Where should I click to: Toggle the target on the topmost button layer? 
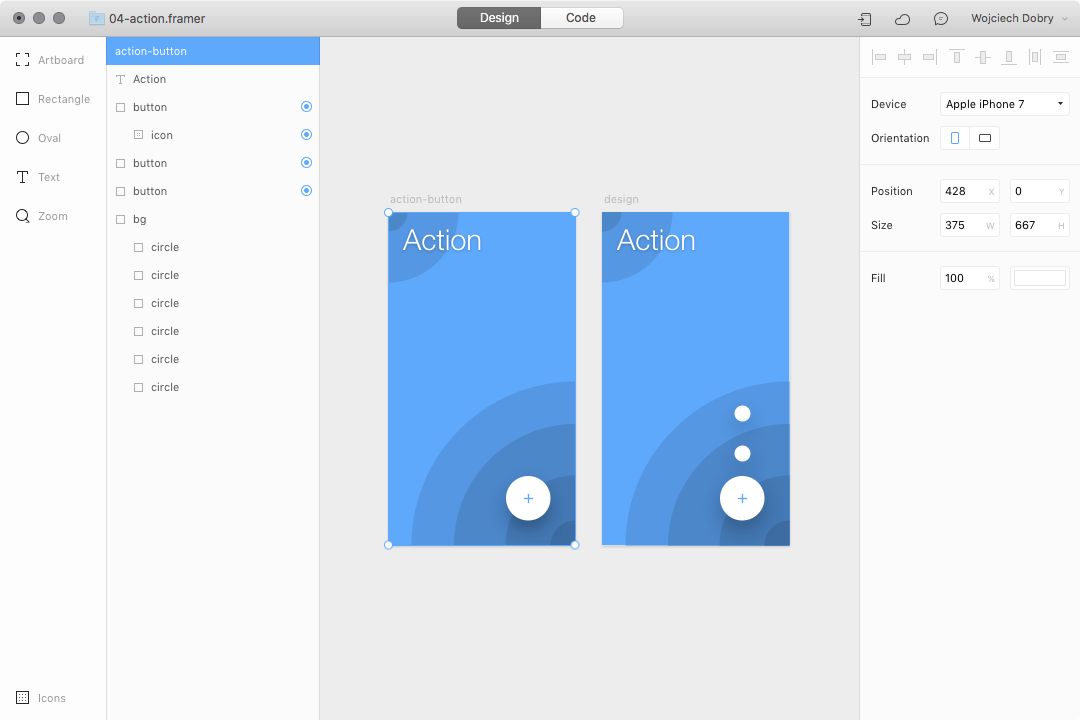(307, 106)
